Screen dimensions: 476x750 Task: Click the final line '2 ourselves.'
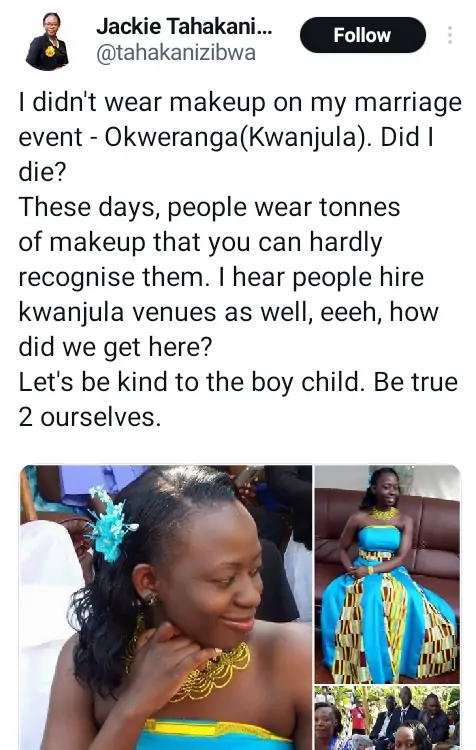click(89, 417)
